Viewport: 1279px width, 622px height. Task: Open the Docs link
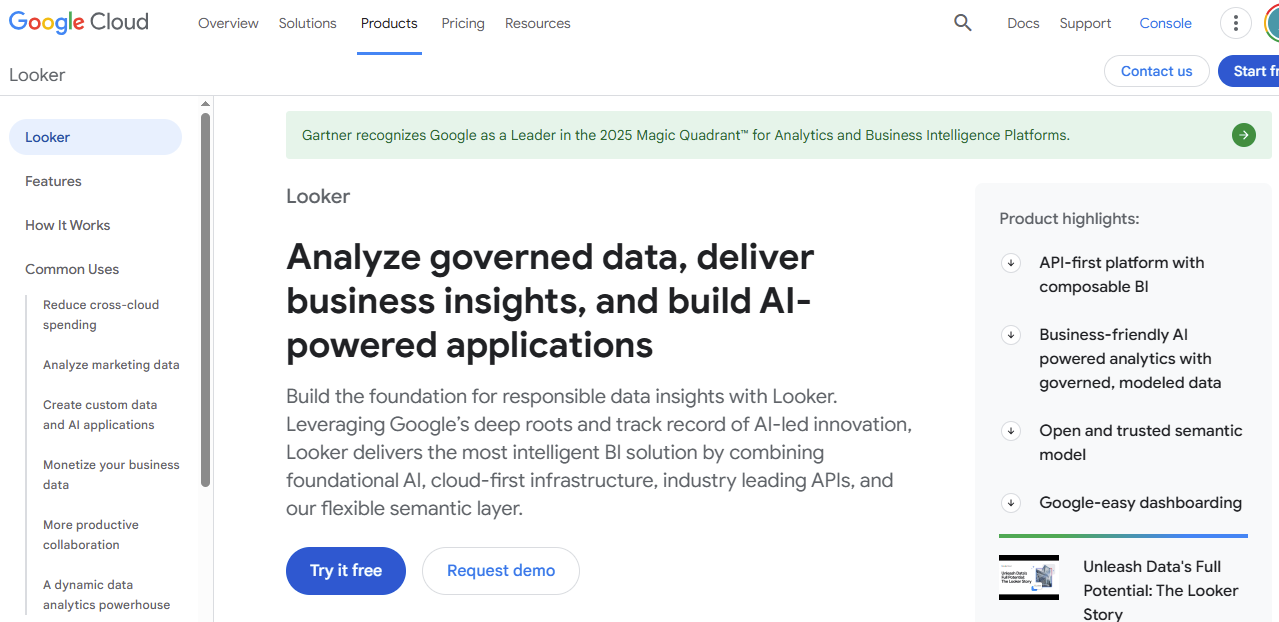[x=1023, y=23]
